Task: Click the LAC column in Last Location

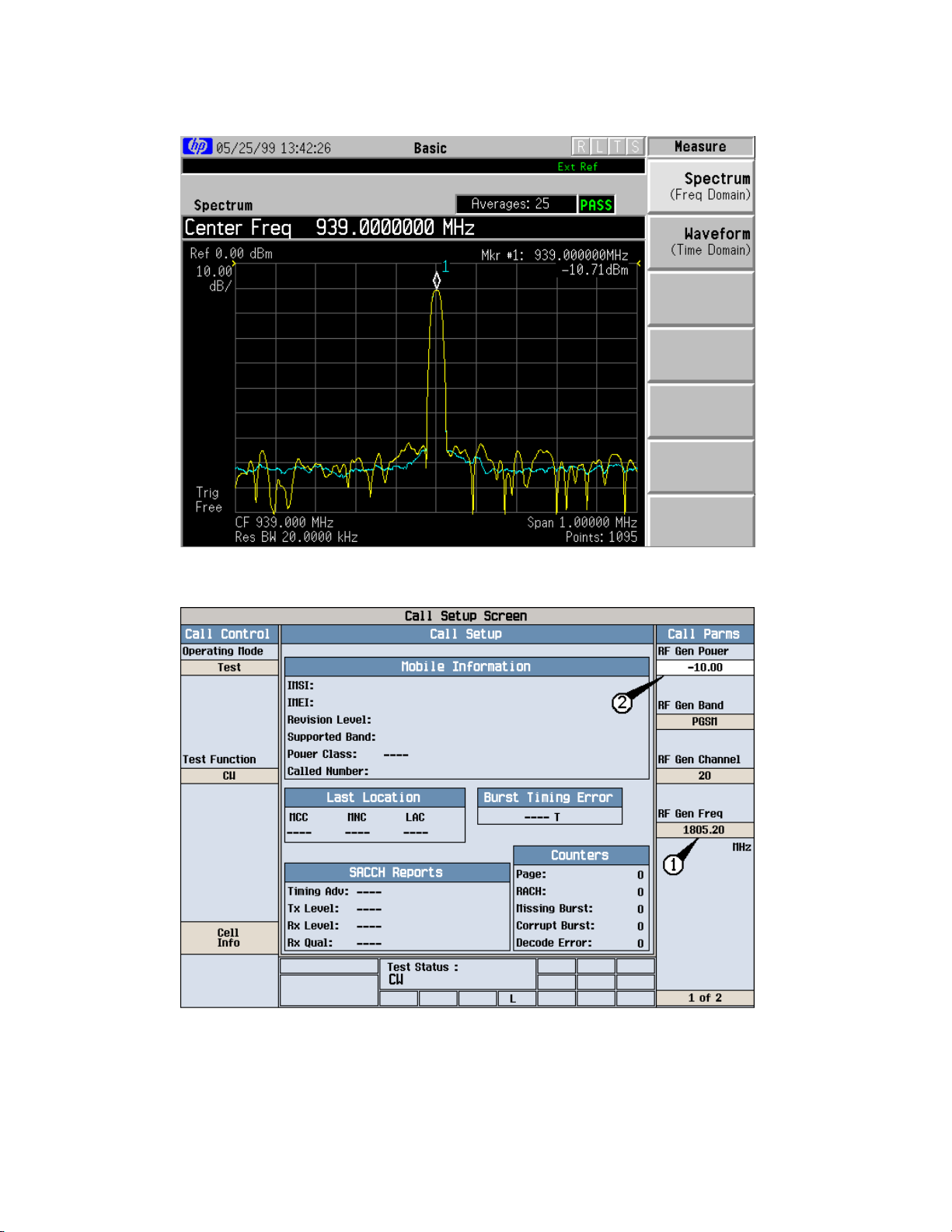Action: coord(416,825)
